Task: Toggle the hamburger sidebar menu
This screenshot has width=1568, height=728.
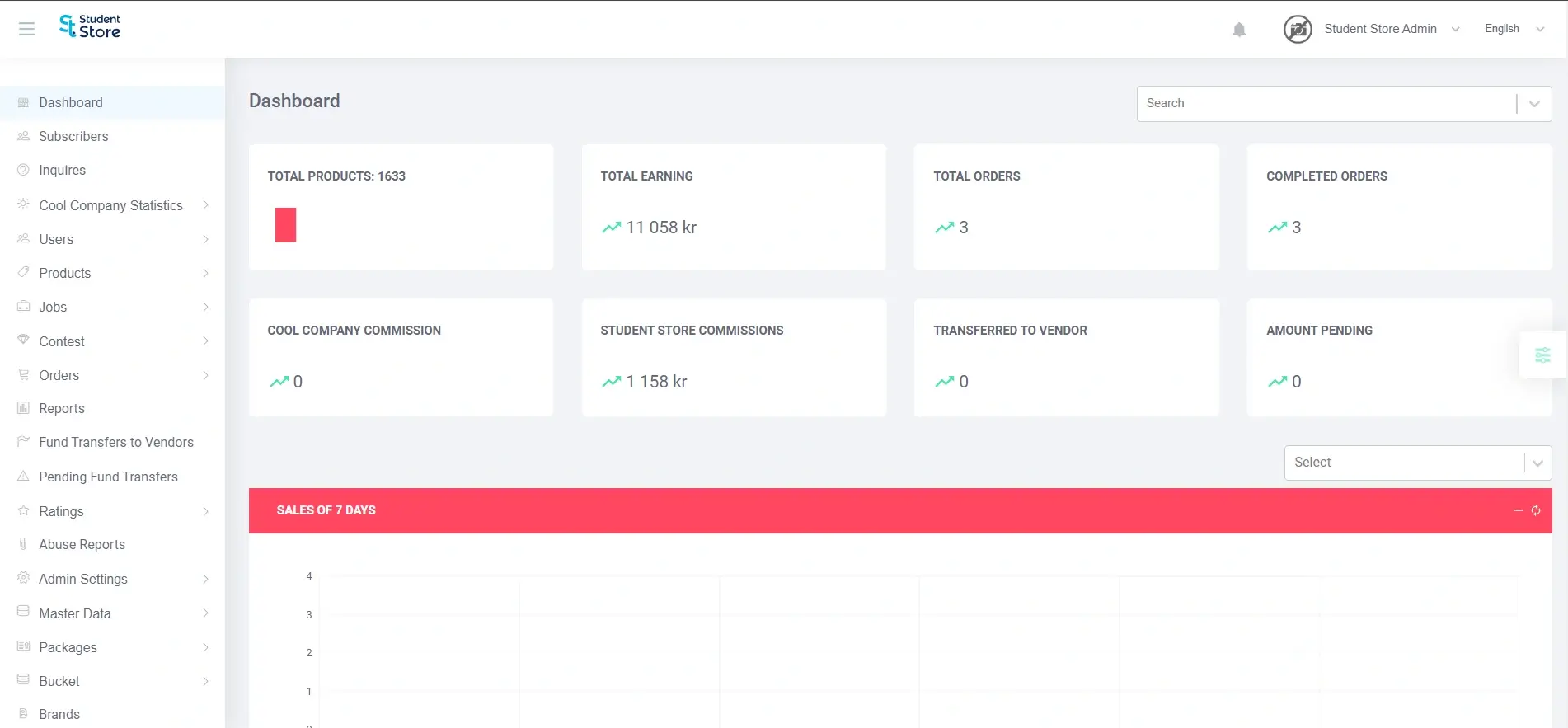Action: 26,29
